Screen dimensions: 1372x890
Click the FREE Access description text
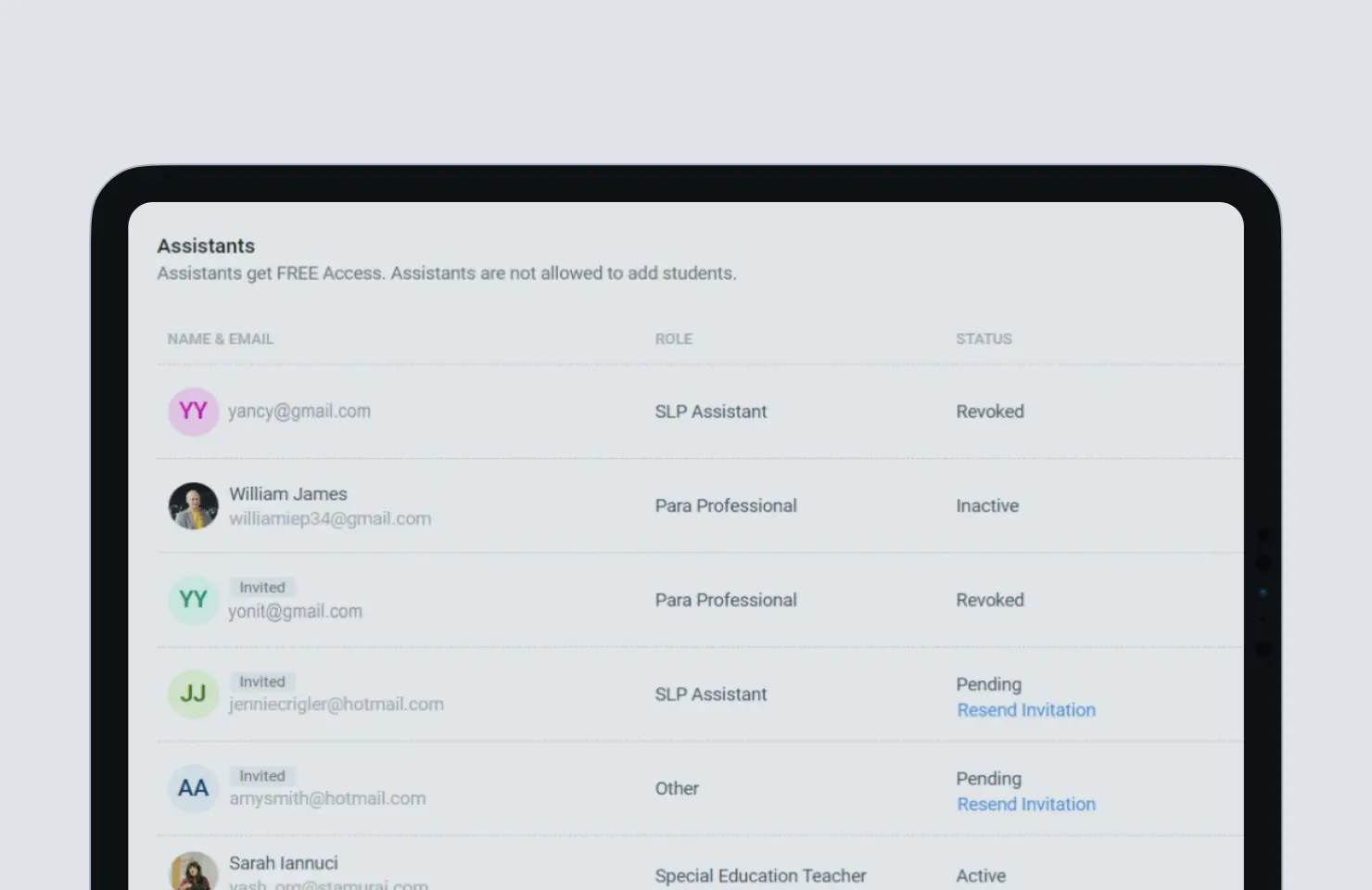[447, 273]
